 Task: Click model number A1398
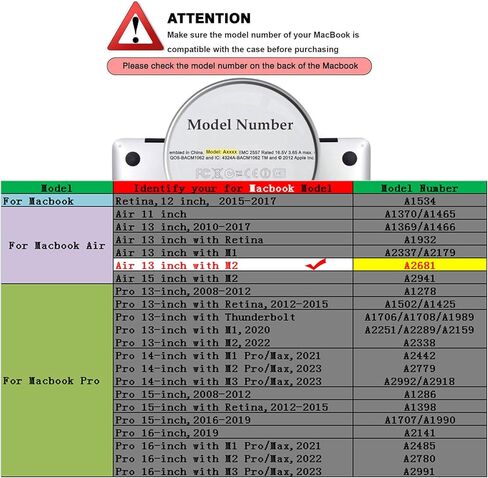point(419,407)
